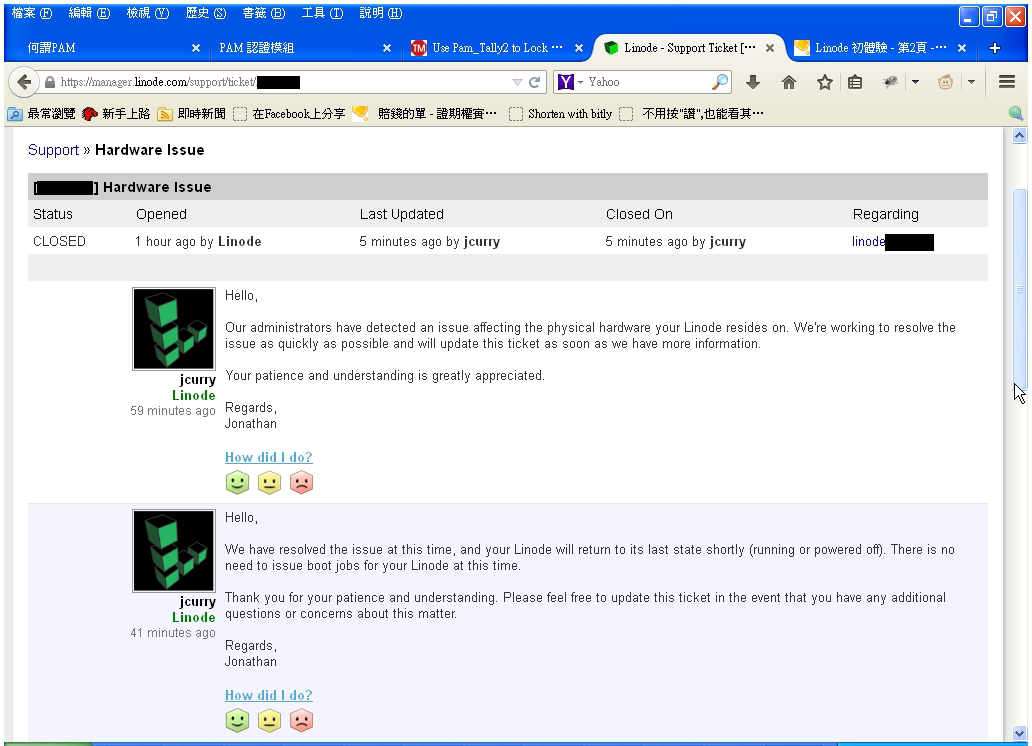Click the vertical scrollbar thumb
Image resolution: width=1032 pixels, height=746 pixels.
(x=1019, y=290)
